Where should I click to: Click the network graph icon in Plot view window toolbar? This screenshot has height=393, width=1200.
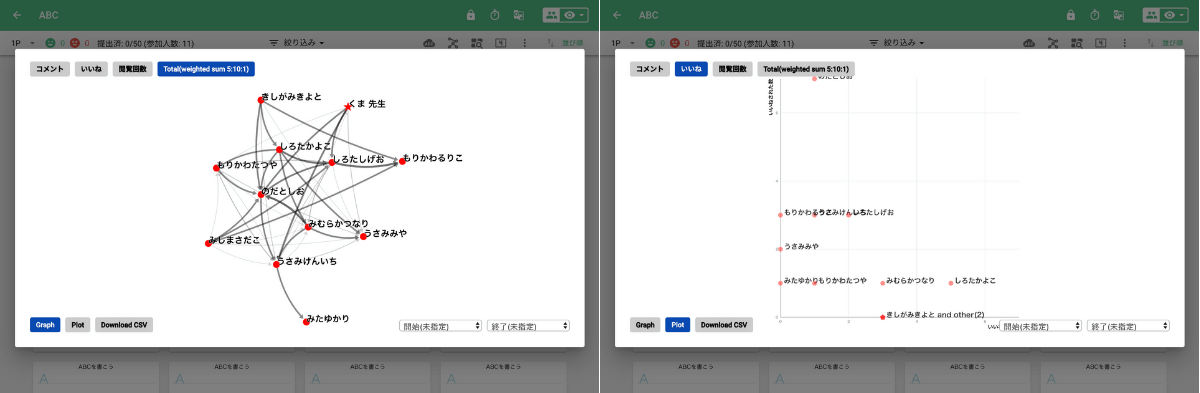pyautogui.click(x=1053, y=43)
